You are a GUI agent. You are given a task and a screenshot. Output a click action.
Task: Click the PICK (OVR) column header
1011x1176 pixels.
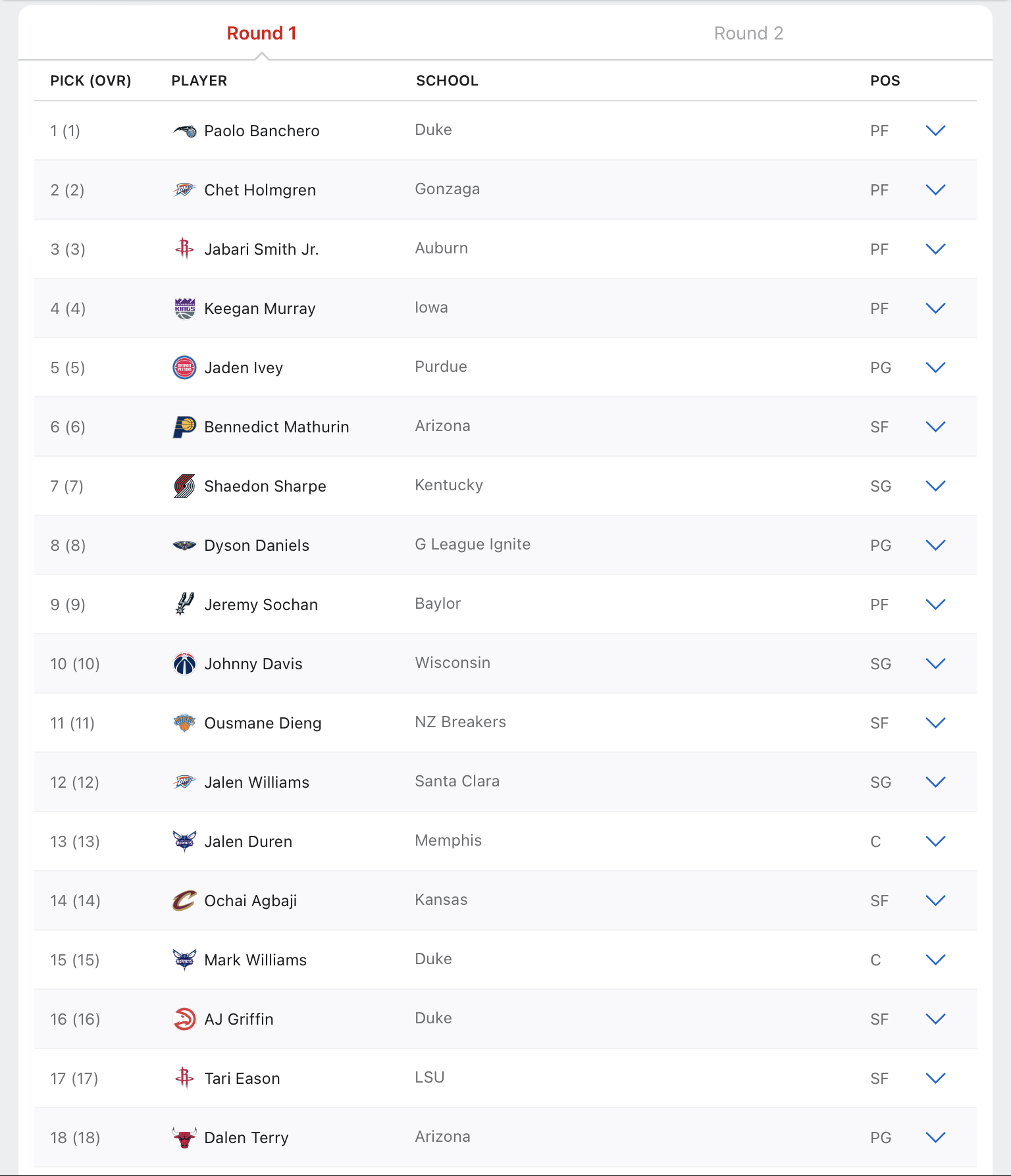[91, 81]
